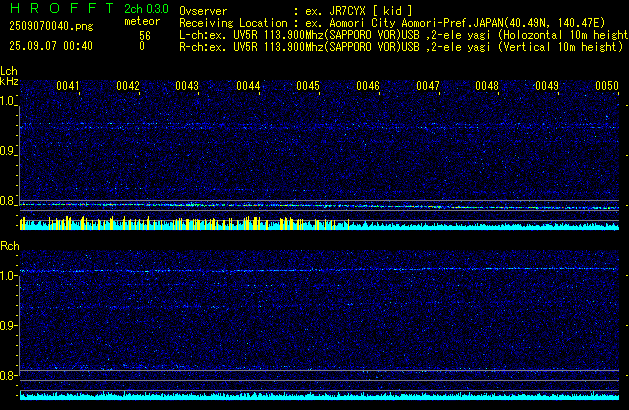This screenshot has height=410, width=629.
Task: Click the '2ch 0.3.0' version label
Action: 146,9
